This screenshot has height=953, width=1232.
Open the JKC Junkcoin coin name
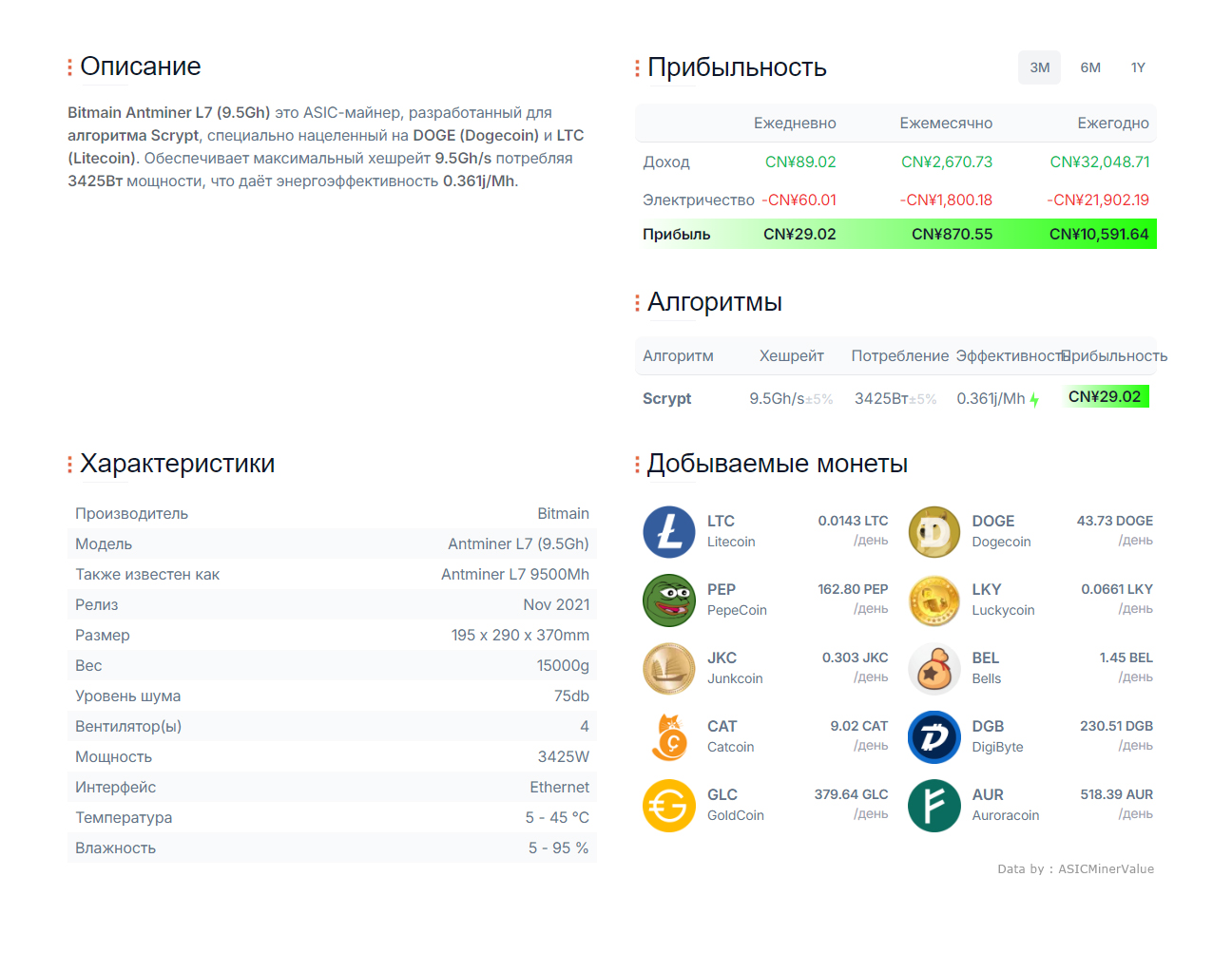735,668
